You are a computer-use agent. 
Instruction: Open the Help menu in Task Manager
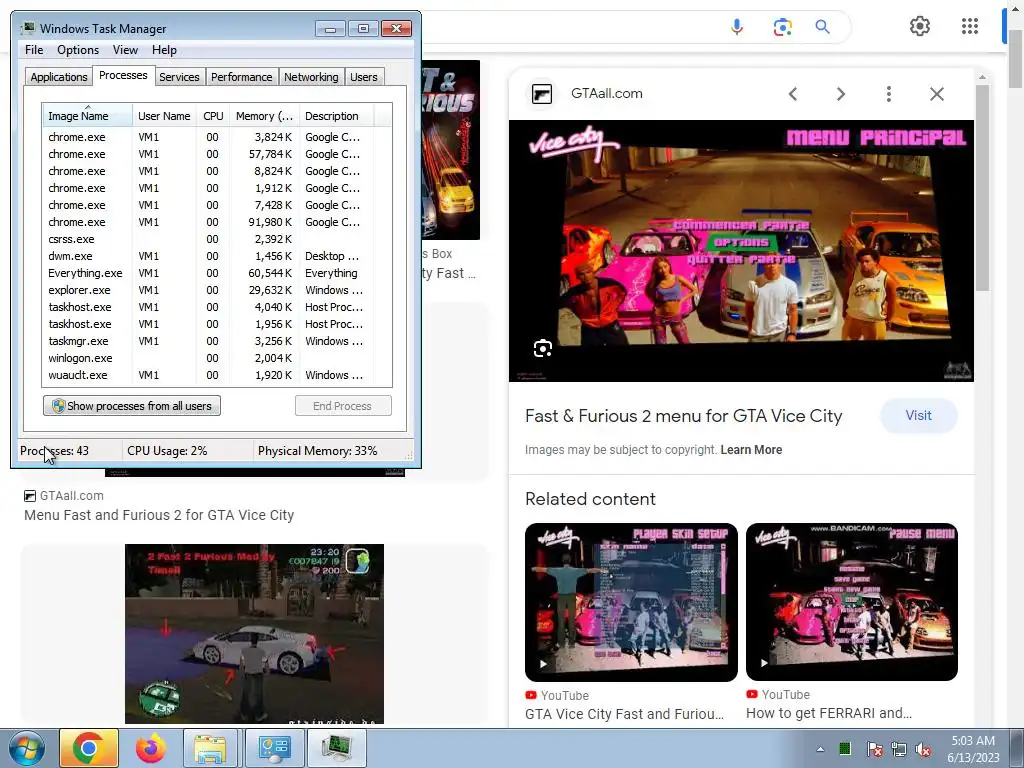(164, 50)
